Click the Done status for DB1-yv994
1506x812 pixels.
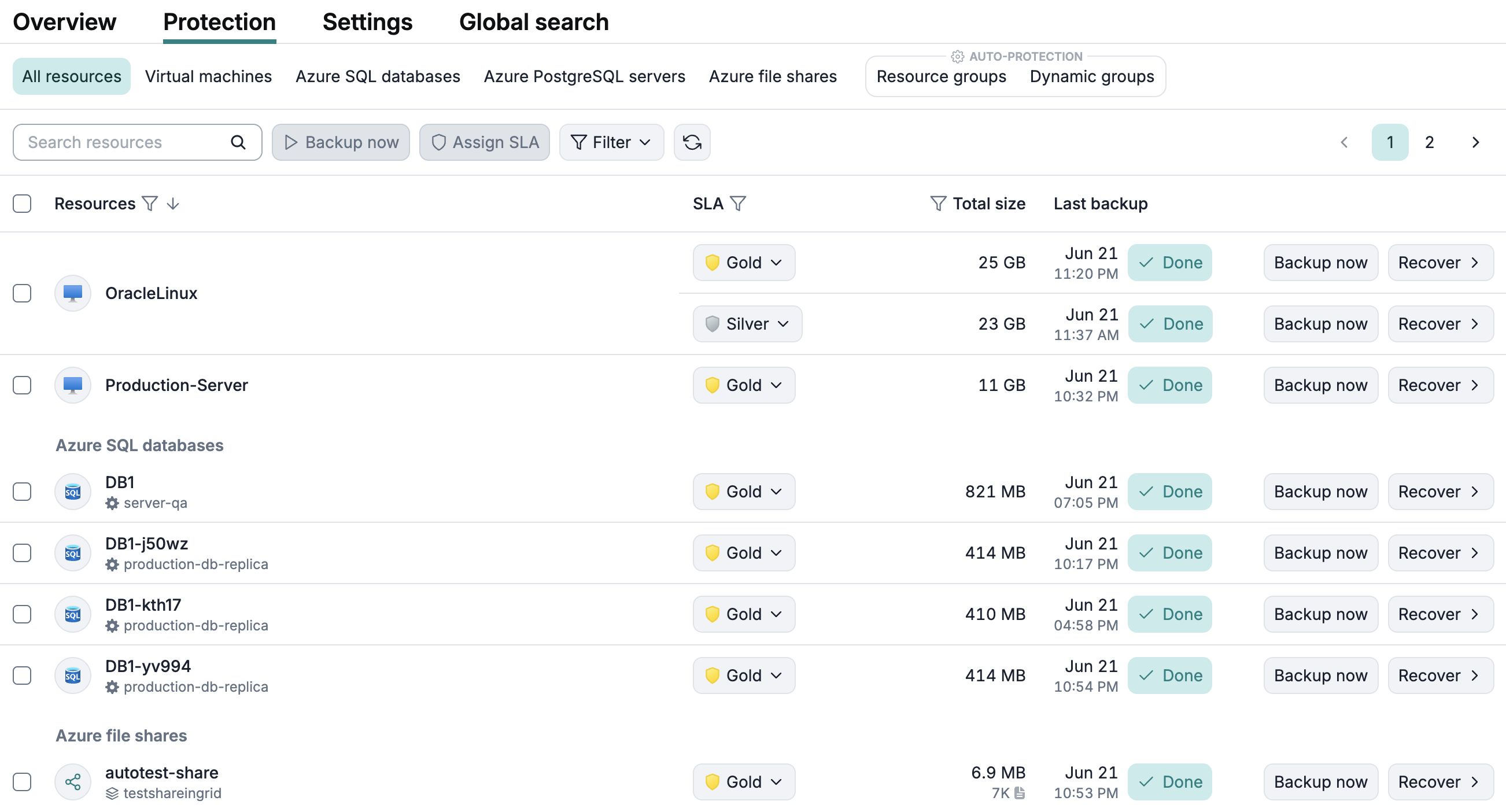1170,676
